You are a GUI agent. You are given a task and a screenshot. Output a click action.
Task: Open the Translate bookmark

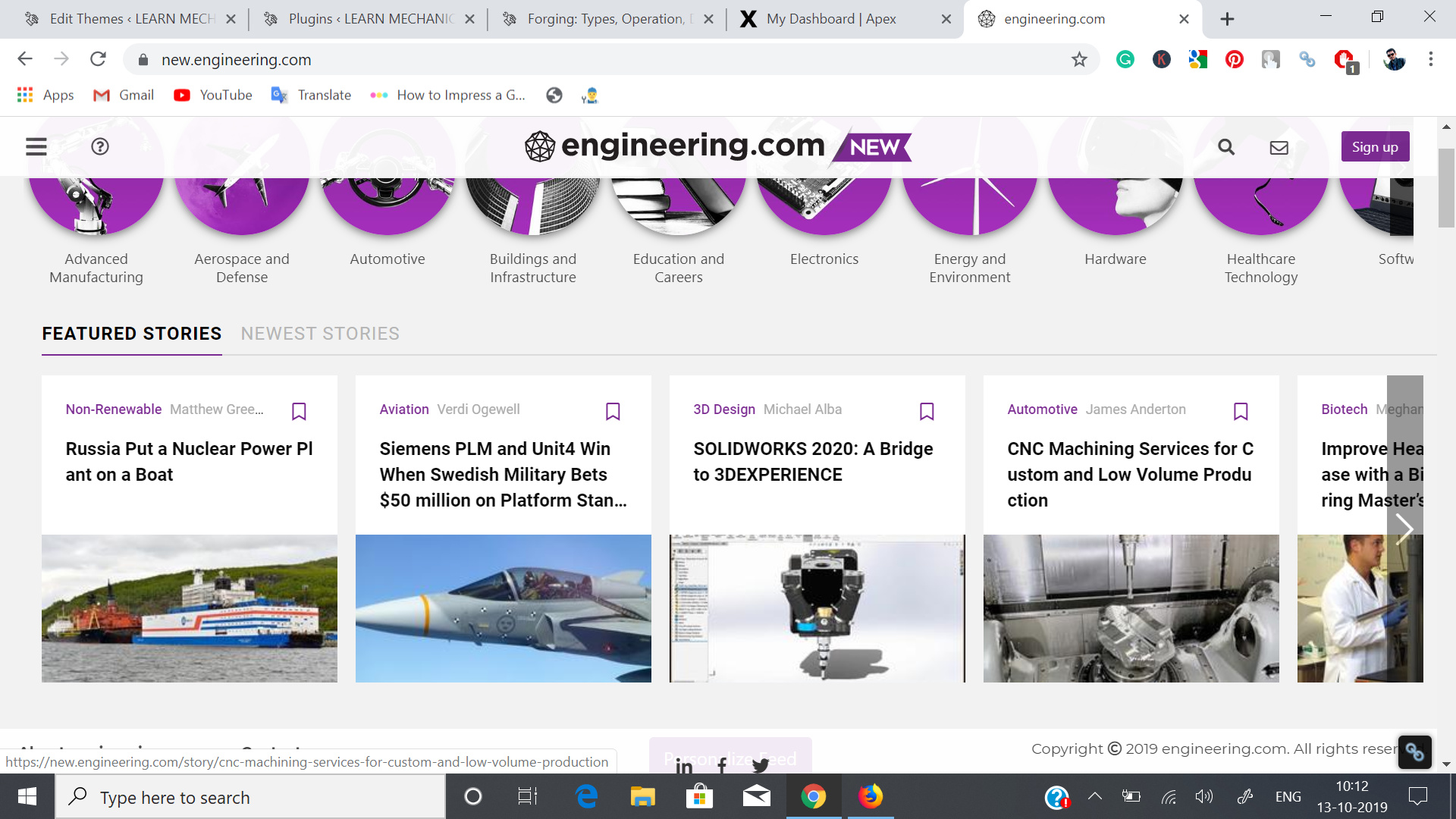click(312, 95)
